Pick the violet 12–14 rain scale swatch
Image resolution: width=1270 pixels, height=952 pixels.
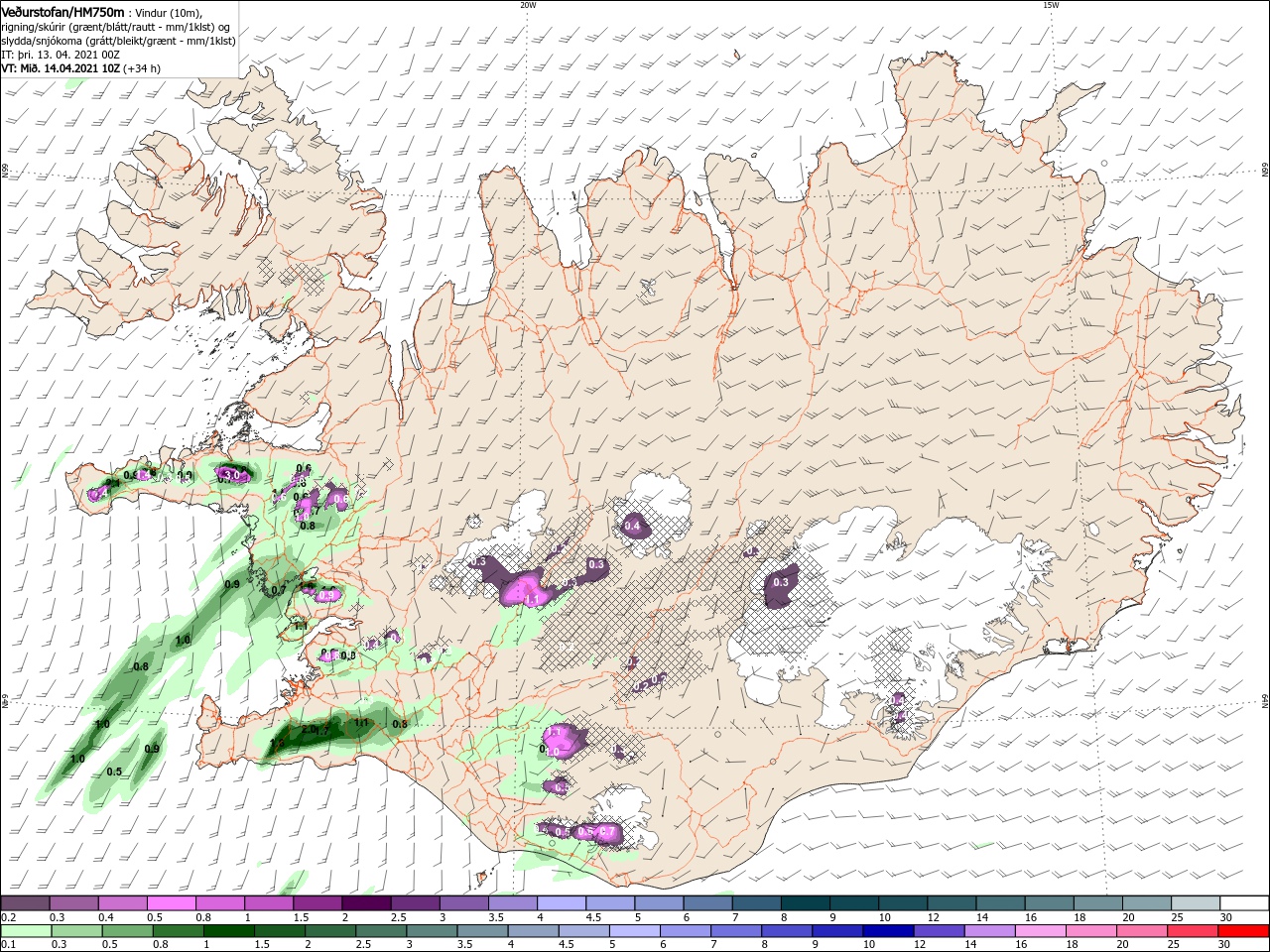pos(939,931)
